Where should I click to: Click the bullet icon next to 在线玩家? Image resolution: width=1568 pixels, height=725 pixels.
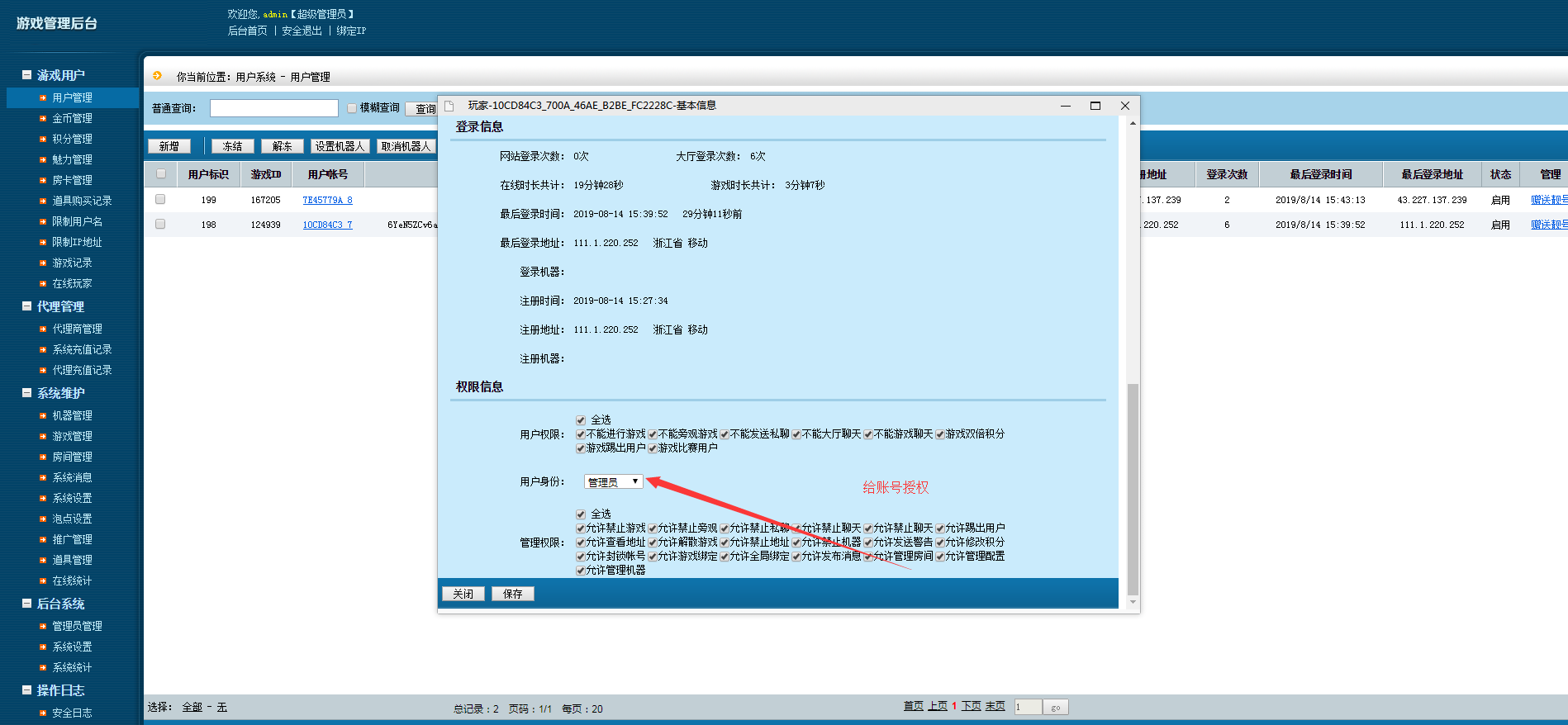tap(43, 283)
